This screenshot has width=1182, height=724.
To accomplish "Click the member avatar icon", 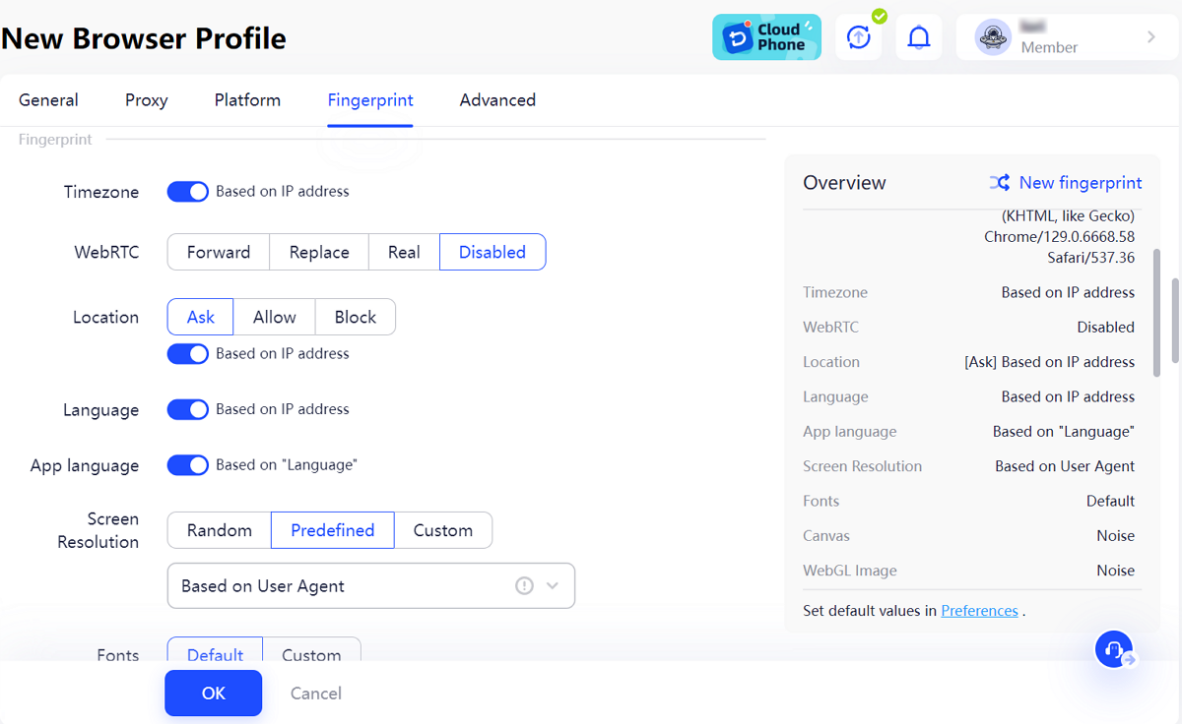I will (993, 37).
